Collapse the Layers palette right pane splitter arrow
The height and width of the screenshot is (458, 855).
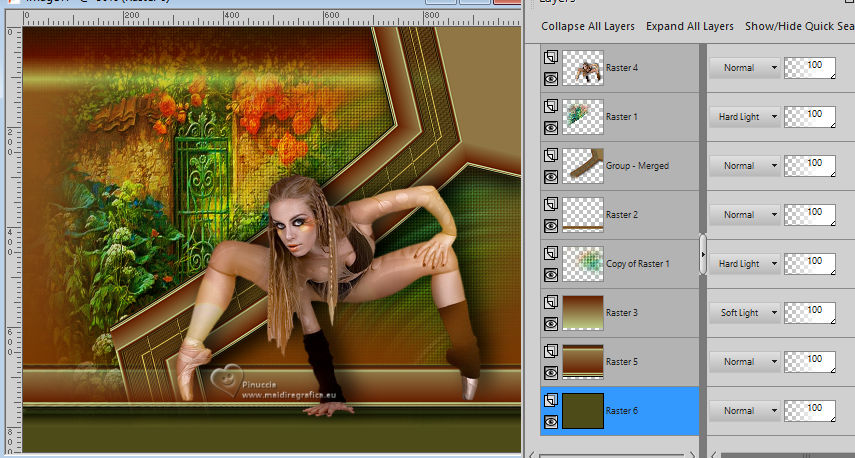pyautogui.click(x=703, y=254)
